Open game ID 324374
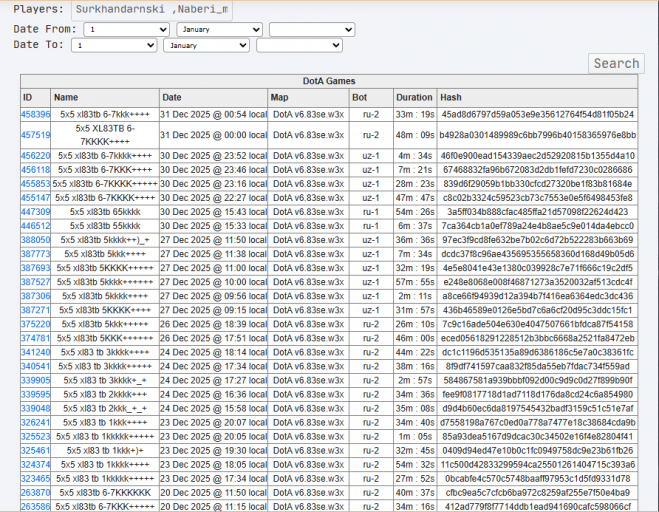 pyautogui.click(x=35, y=464)
